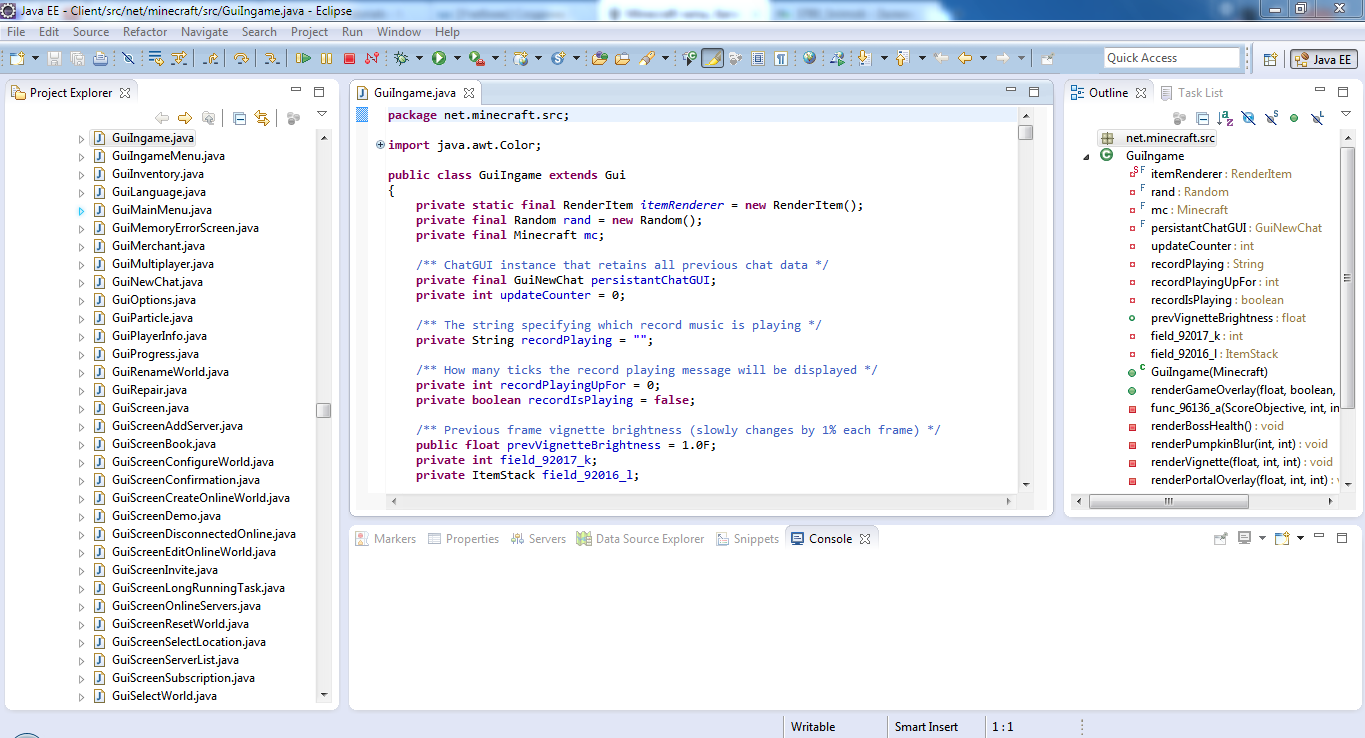Click the Open Web Browser globe icon
Viewport: 1365px width, 738px height.
809,58
